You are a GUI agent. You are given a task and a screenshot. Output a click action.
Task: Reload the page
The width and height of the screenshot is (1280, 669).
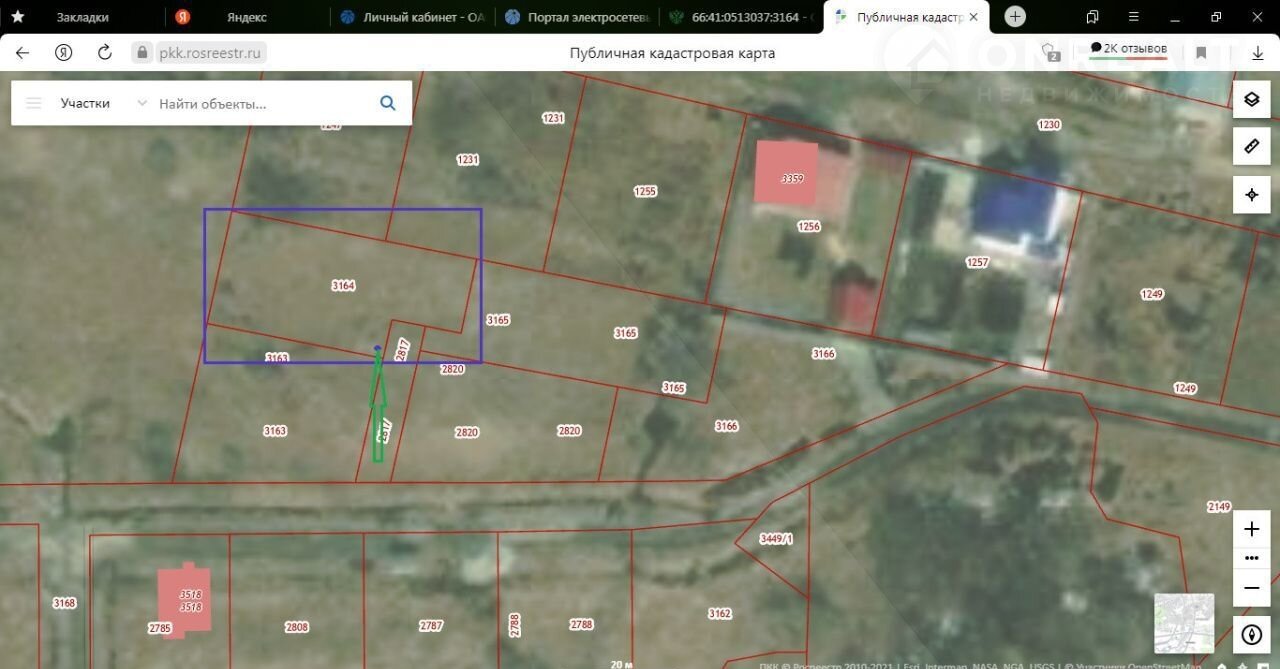[x=105, y=53]
